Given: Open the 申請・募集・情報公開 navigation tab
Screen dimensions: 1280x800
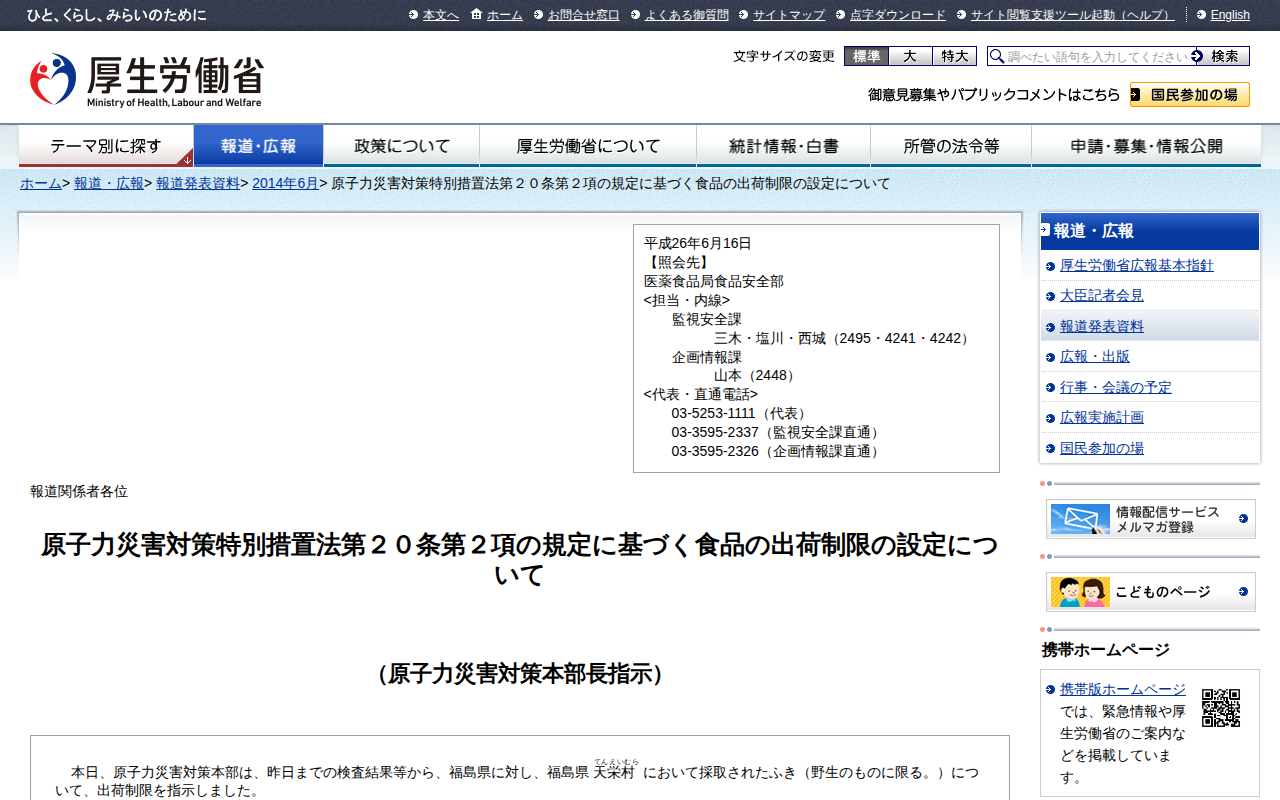Looking at the screenshot, I should (1146, 146).
